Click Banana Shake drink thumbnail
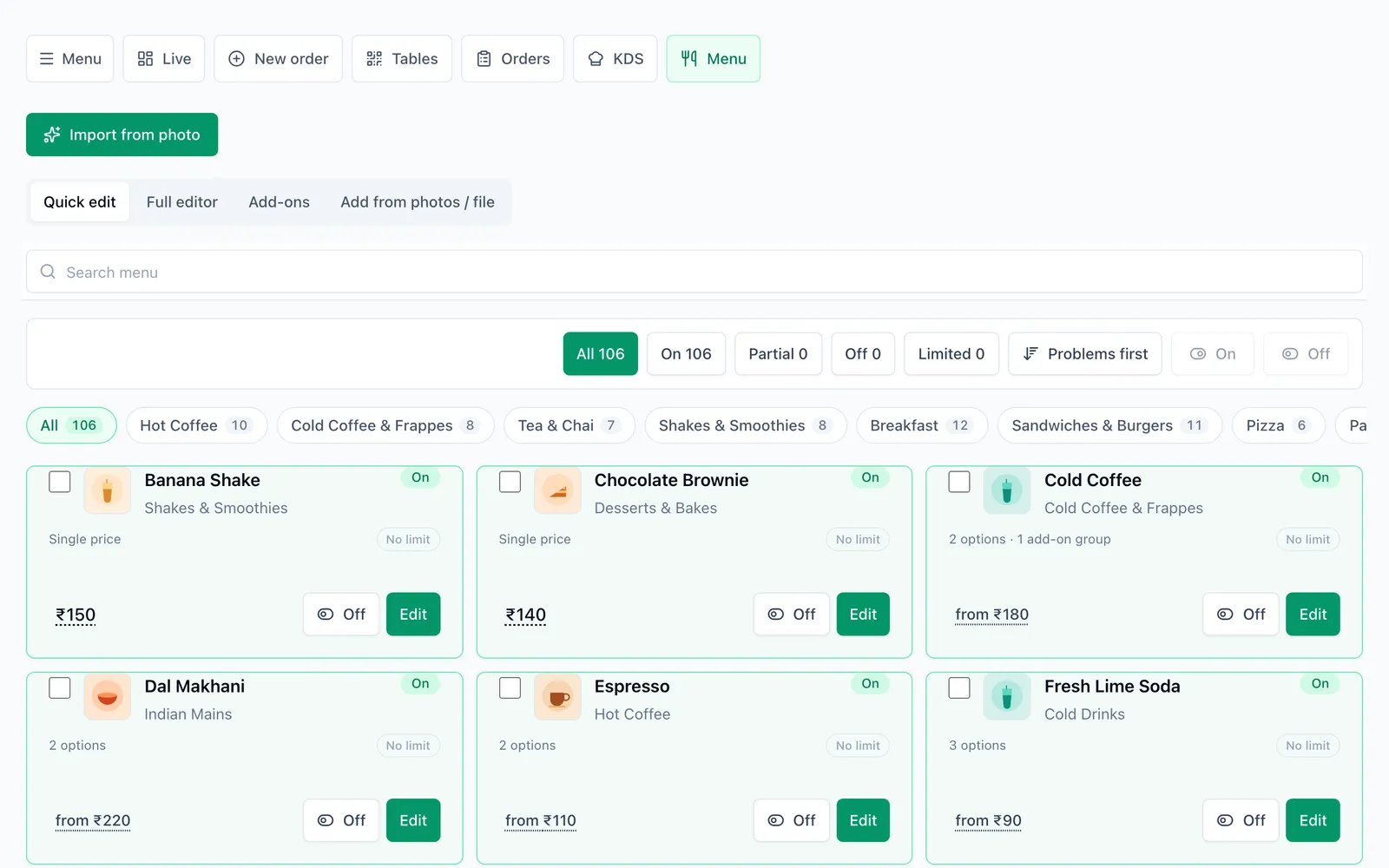 click(x=107, y=491)
